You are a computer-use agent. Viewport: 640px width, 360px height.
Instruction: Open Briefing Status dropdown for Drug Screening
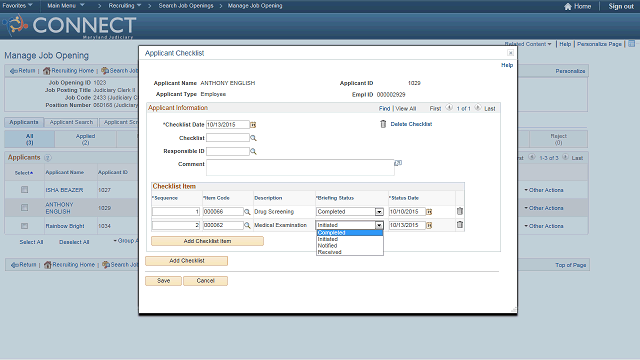coord(379,212)
